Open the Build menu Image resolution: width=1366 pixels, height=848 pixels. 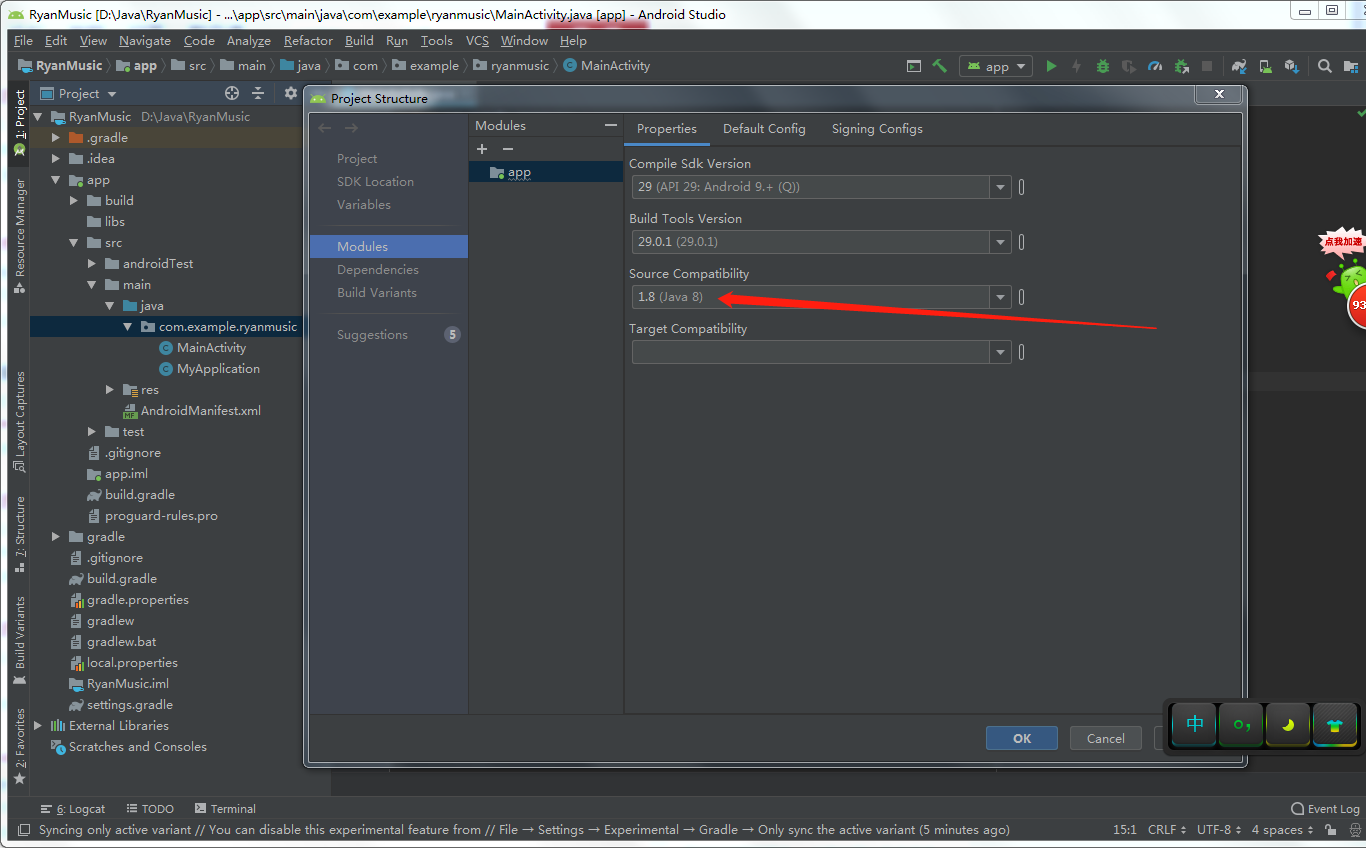point(359,41)
